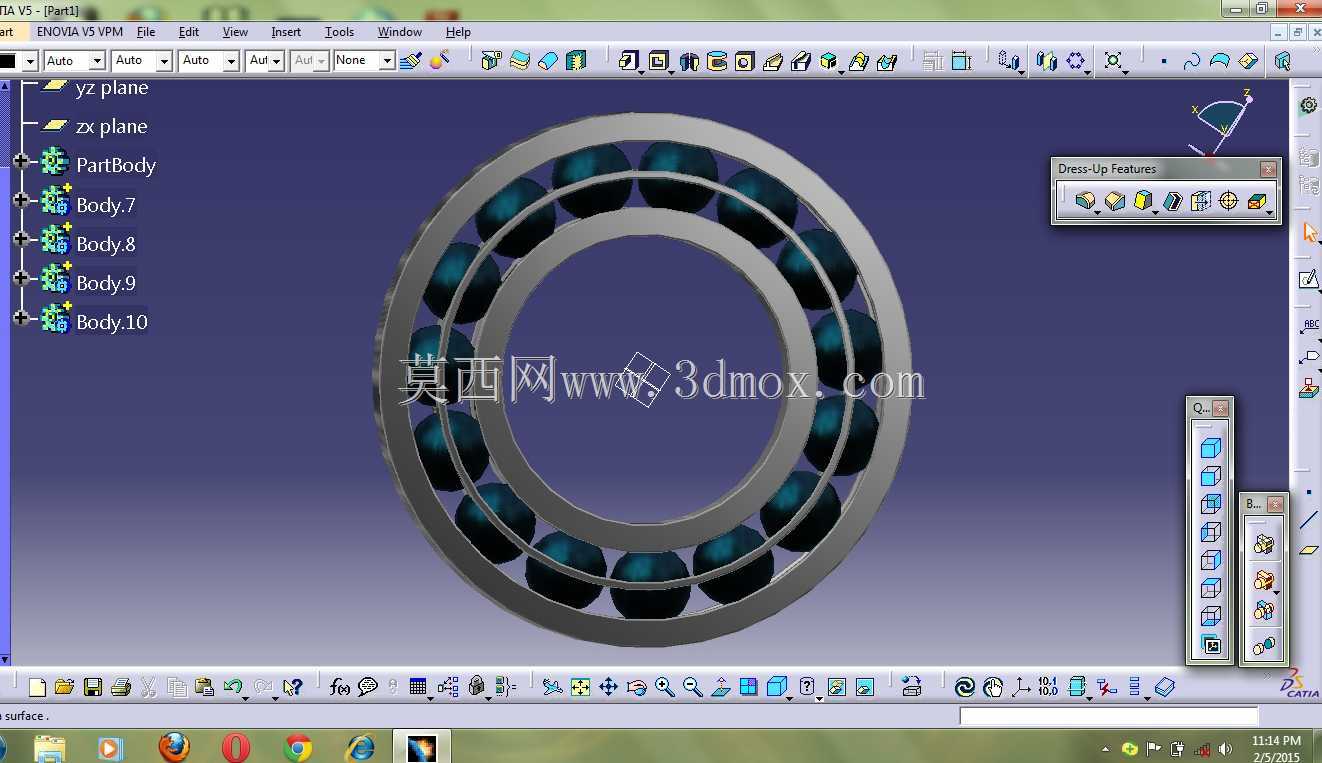Click the Named Views icon in quick view toolbar

click(1210, 645)
